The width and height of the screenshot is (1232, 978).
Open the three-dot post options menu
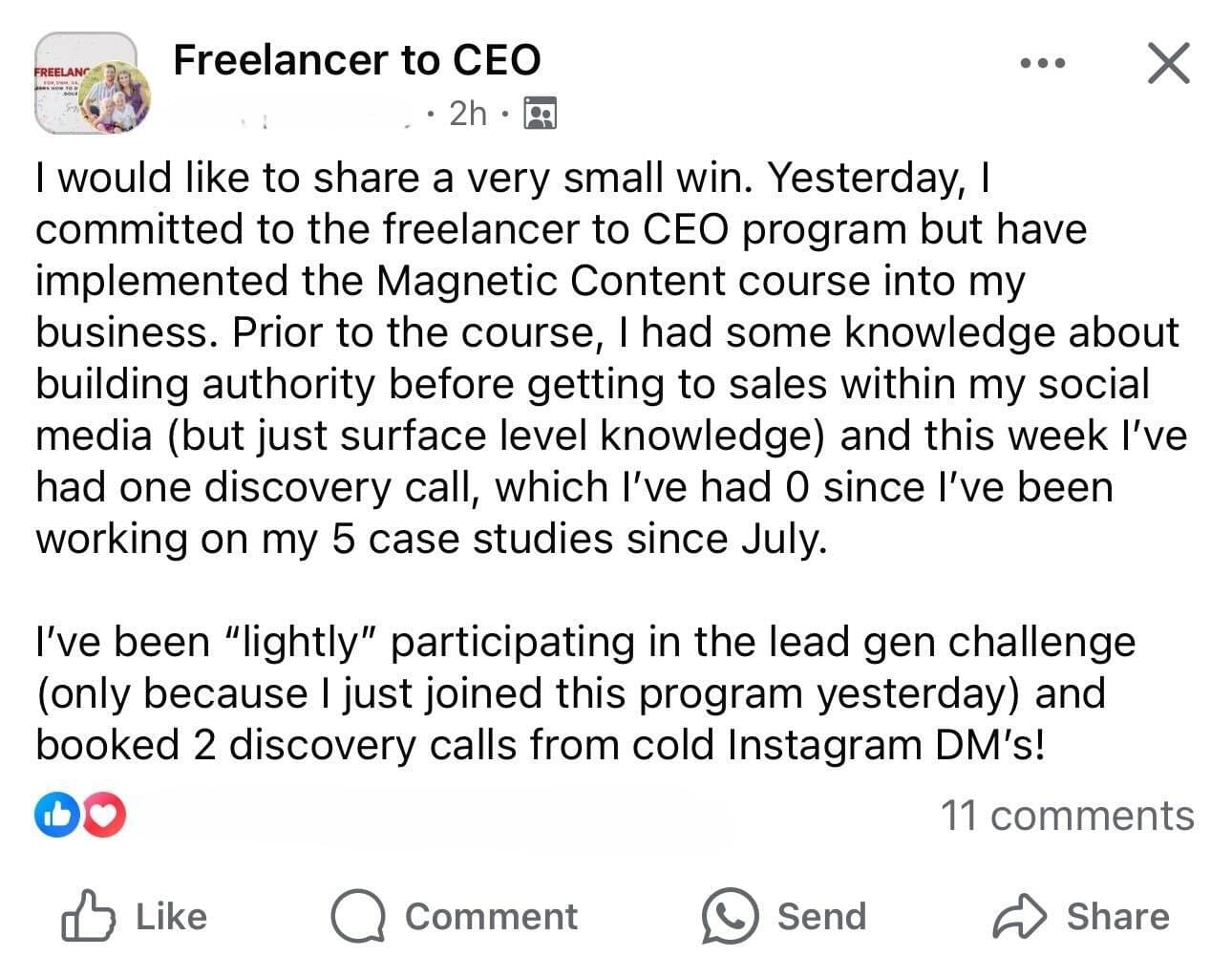point(1041,64)
